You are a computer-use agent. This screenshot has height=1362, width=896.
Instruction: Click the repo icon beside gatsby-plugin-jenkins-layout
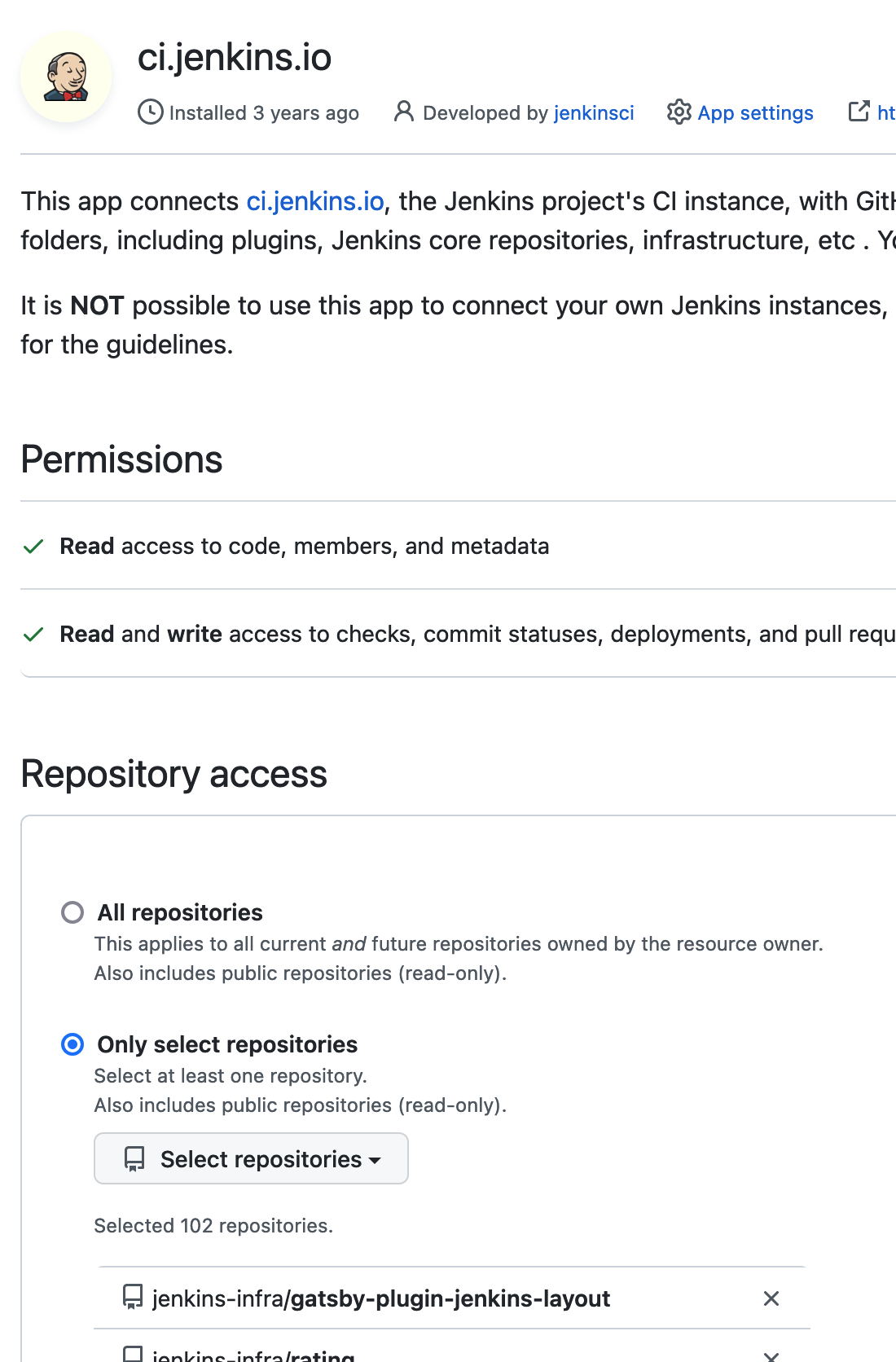(x=132, y=1298)
